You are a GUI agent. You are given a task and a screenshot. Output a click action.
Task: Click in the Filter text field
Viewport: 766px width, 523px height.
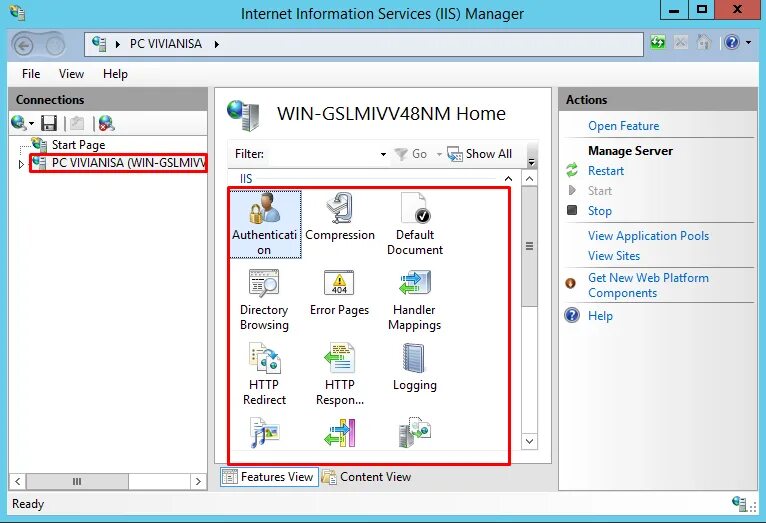pos(321,154)
